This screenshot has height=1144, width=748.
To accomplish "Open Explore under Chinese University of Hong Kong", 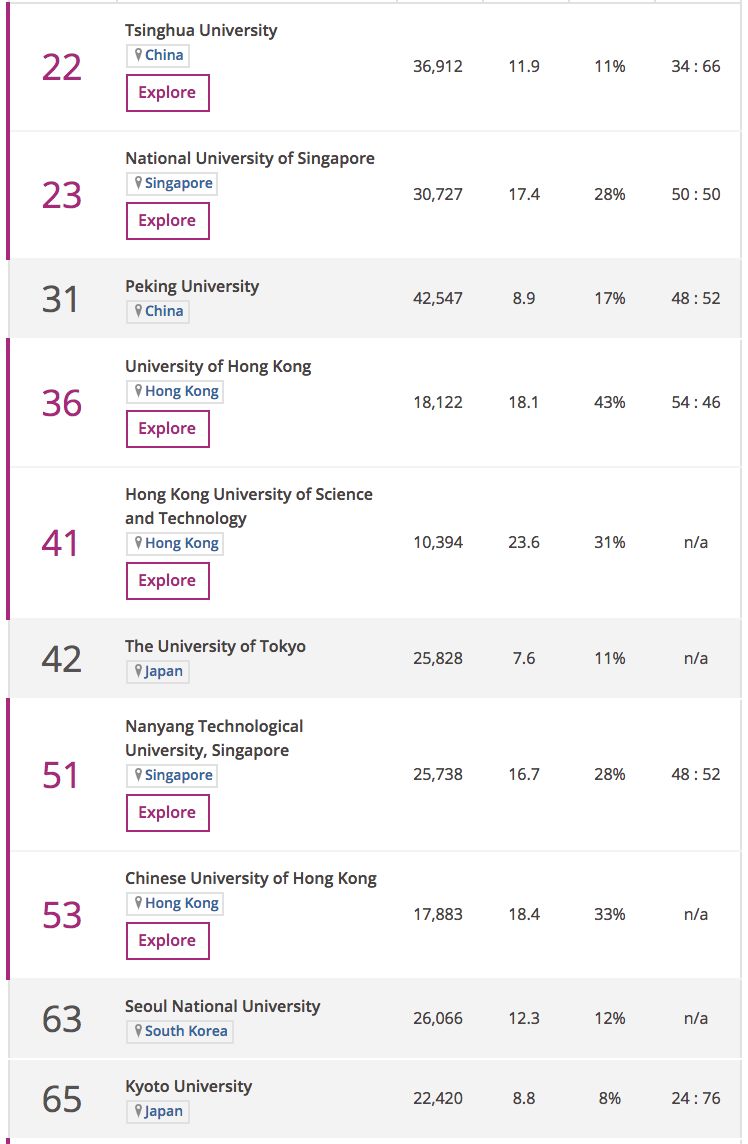I will [x=167, y=940].
